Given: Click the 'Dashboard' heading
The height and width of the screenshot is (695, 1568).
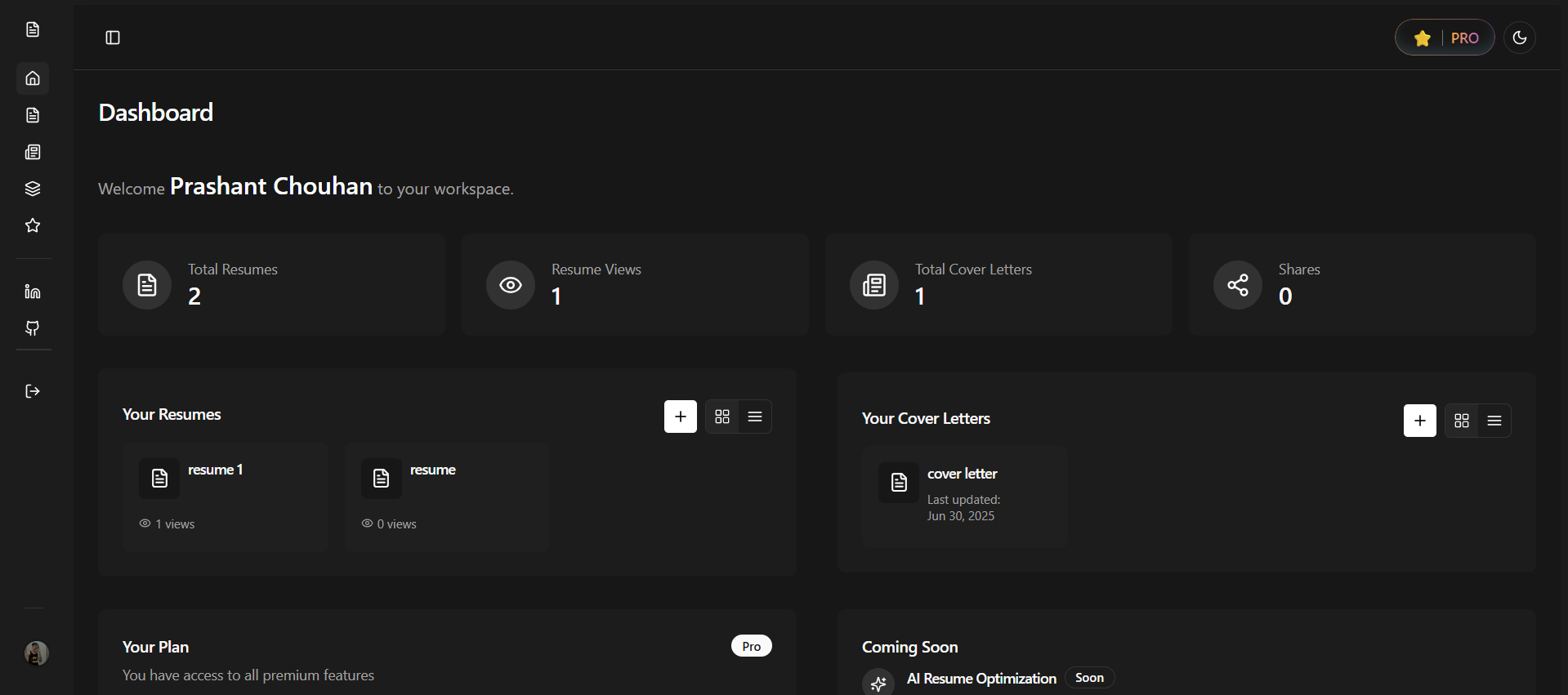Looking at the screenshot, I should point(156,113).
